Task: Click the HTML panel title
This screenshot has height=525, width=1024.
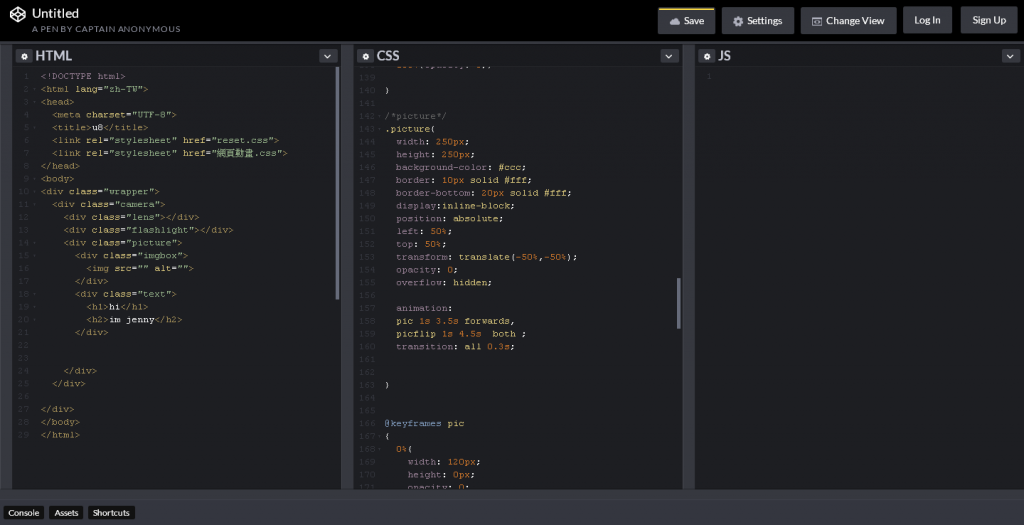Action: pos(54,56)
